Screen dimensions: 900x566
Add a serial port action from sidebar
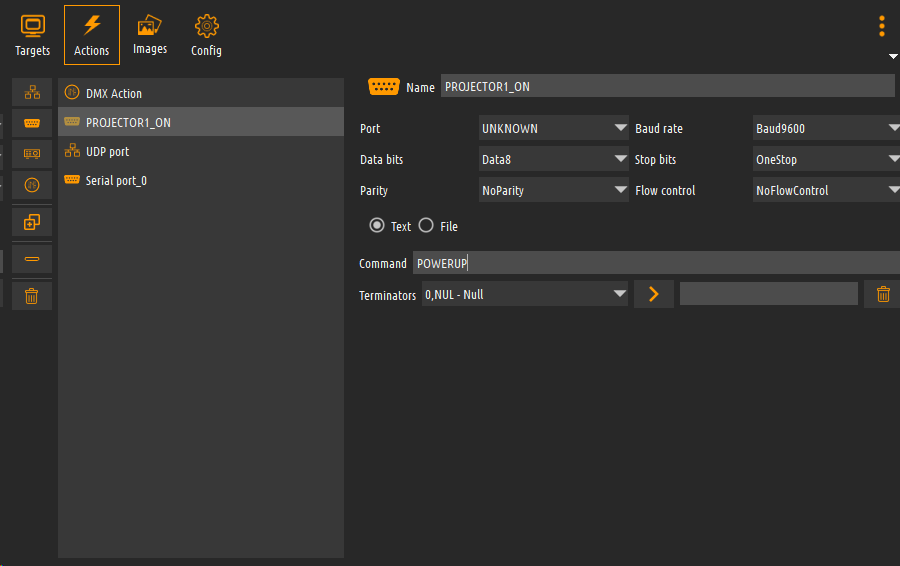32,123
